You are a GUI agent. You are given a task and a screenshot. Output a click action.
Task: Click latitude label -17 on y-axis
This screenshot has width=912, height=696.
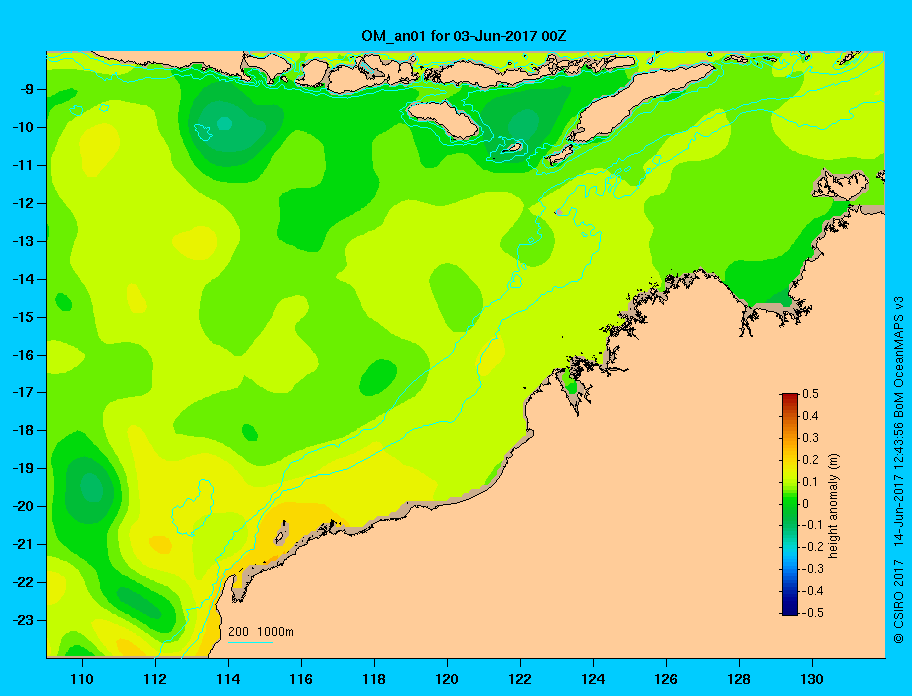tap(23, 392)
